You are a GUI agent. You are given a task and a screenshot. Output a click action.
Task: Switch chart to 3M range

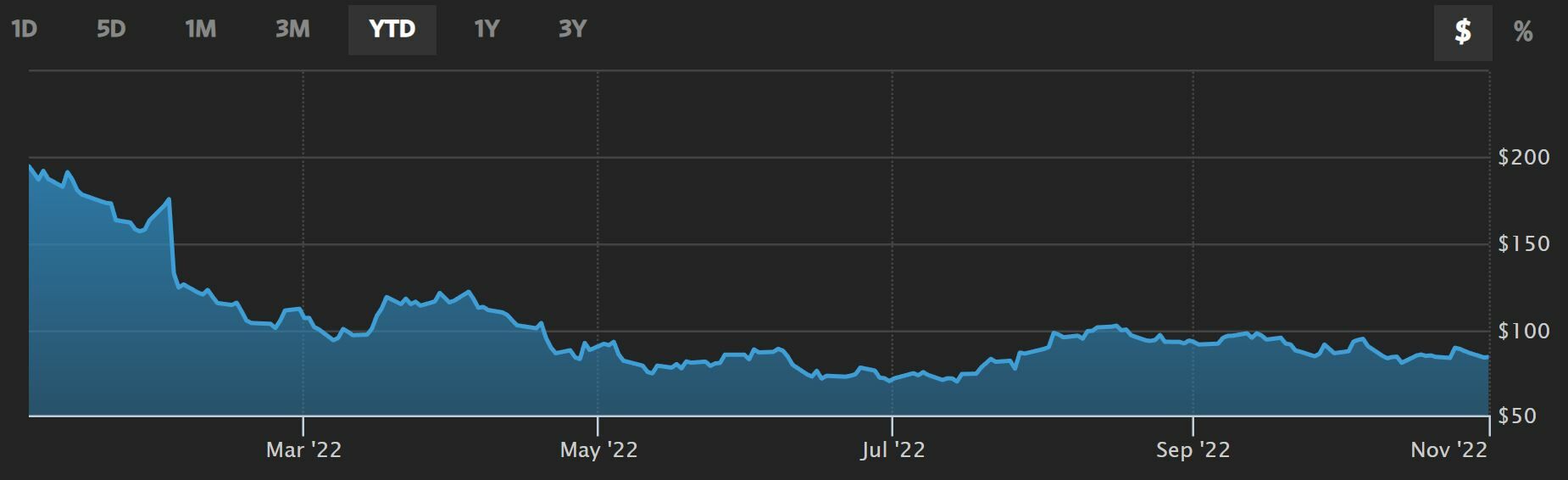[x=292, y=30]
